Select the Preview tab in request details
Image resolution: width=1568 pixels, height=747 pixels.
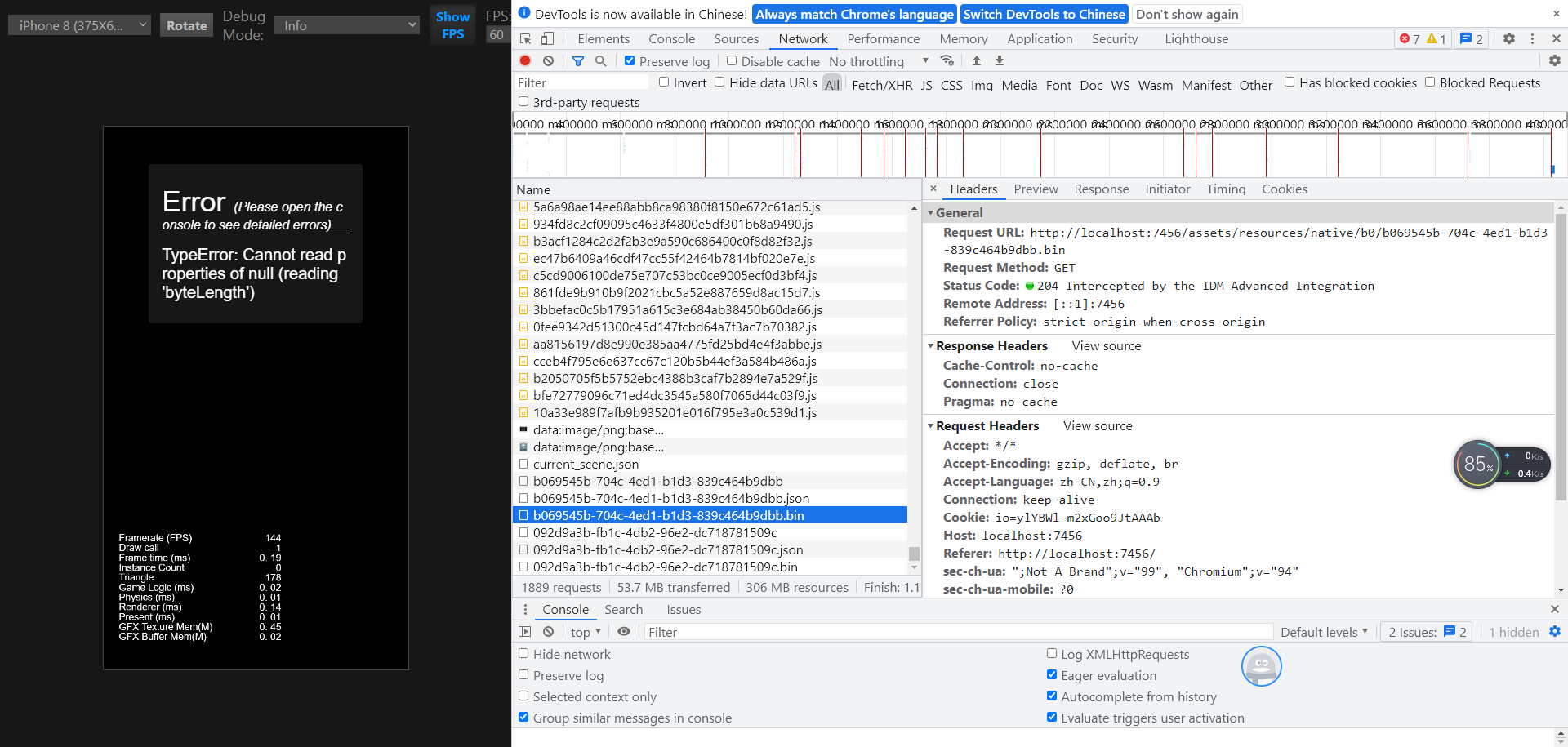tap(1036, 189)
